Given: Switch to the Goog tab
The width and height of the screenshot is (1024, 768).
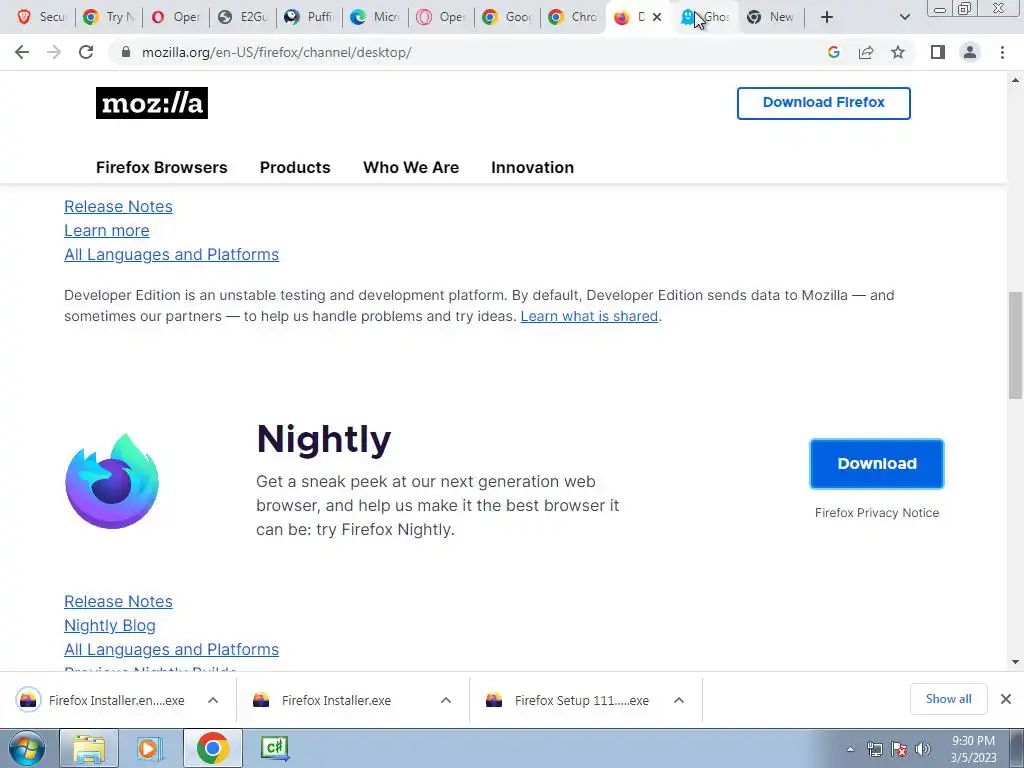Looking at the screenshot, I should pos(507,17).
